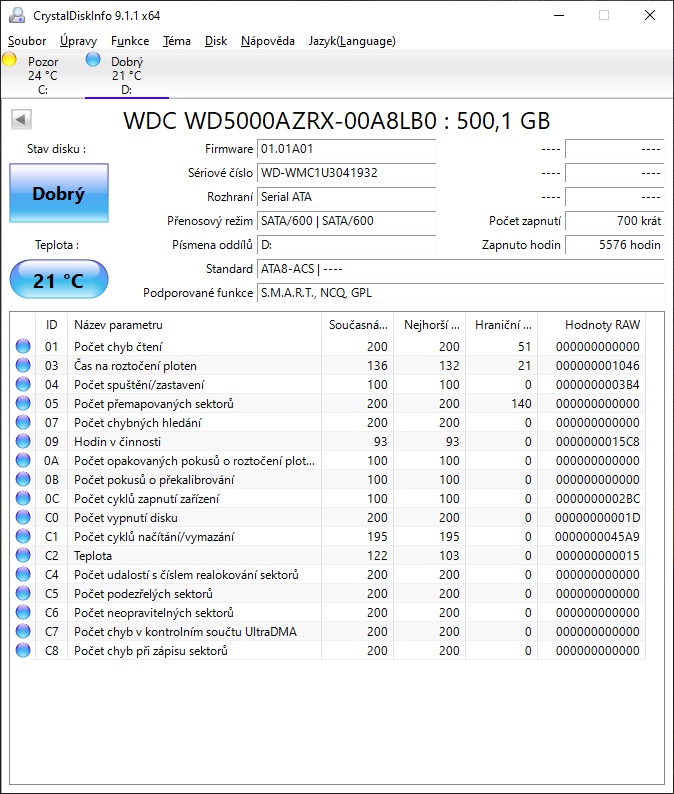Click status orb for Hodin v činnosti
This screenshot has height=794, width=674.
(23, 442)
